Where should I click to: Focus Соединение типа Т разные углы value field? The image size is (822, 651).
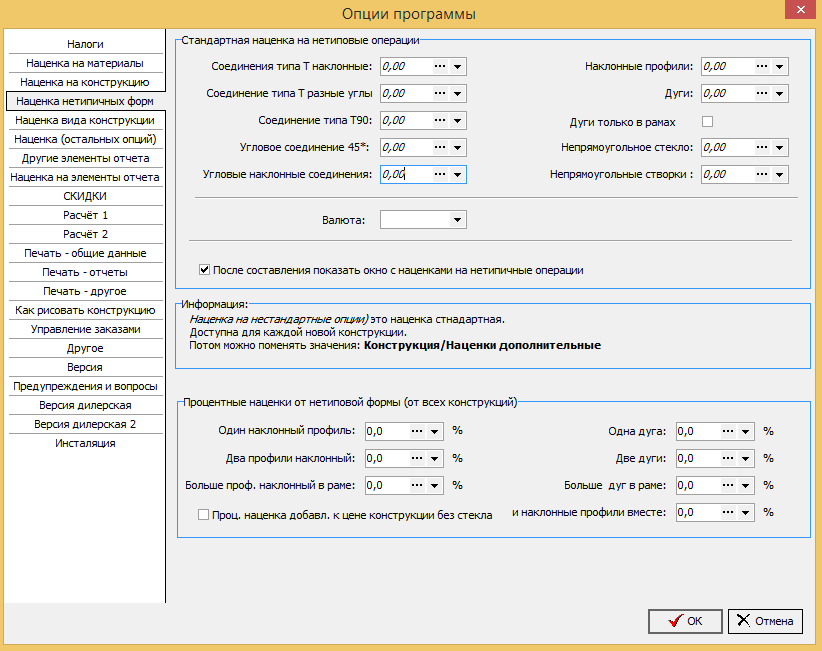tap(407, 94)
